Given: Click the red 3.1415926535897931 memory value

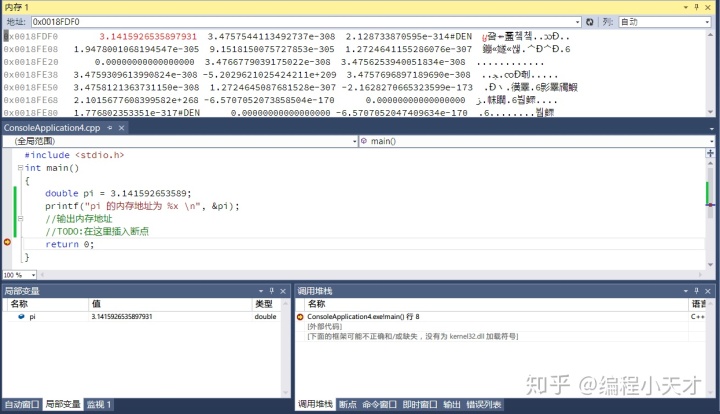Looking at the screenshot, I should point(148,36).
